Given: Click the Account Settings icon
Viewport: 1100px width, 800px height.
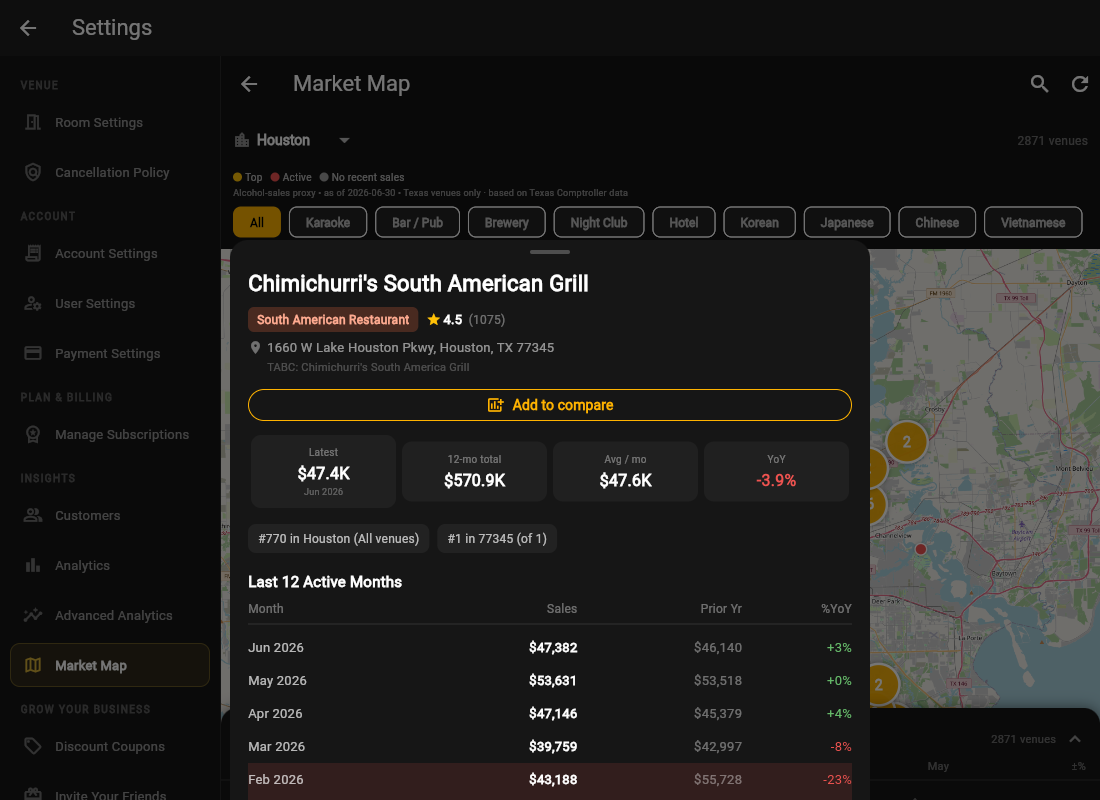Looking at the screenshot, I should click(x=33, y=253).
